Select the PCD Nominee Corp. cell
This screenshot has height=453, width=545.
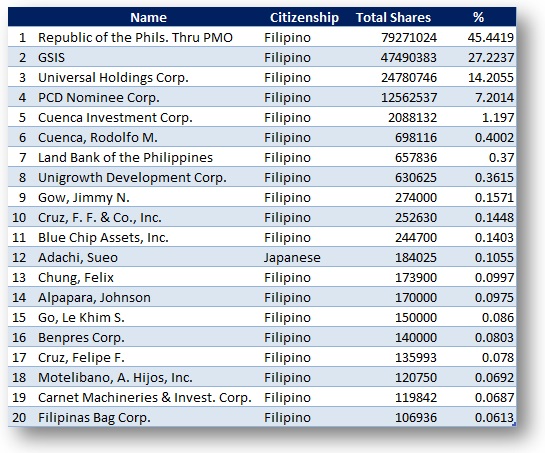(x=99, y=98)
